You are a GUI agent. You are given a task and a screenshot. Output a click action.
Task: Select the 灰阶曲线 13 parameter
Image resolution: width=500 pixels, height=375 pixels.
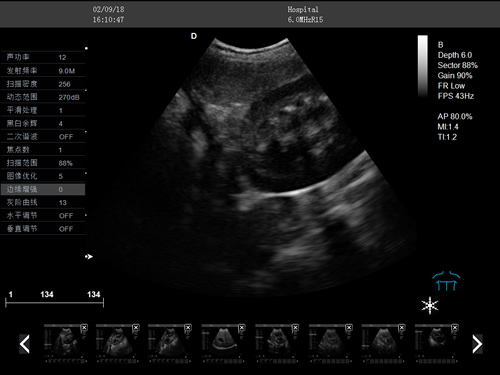tap(43, 202)
